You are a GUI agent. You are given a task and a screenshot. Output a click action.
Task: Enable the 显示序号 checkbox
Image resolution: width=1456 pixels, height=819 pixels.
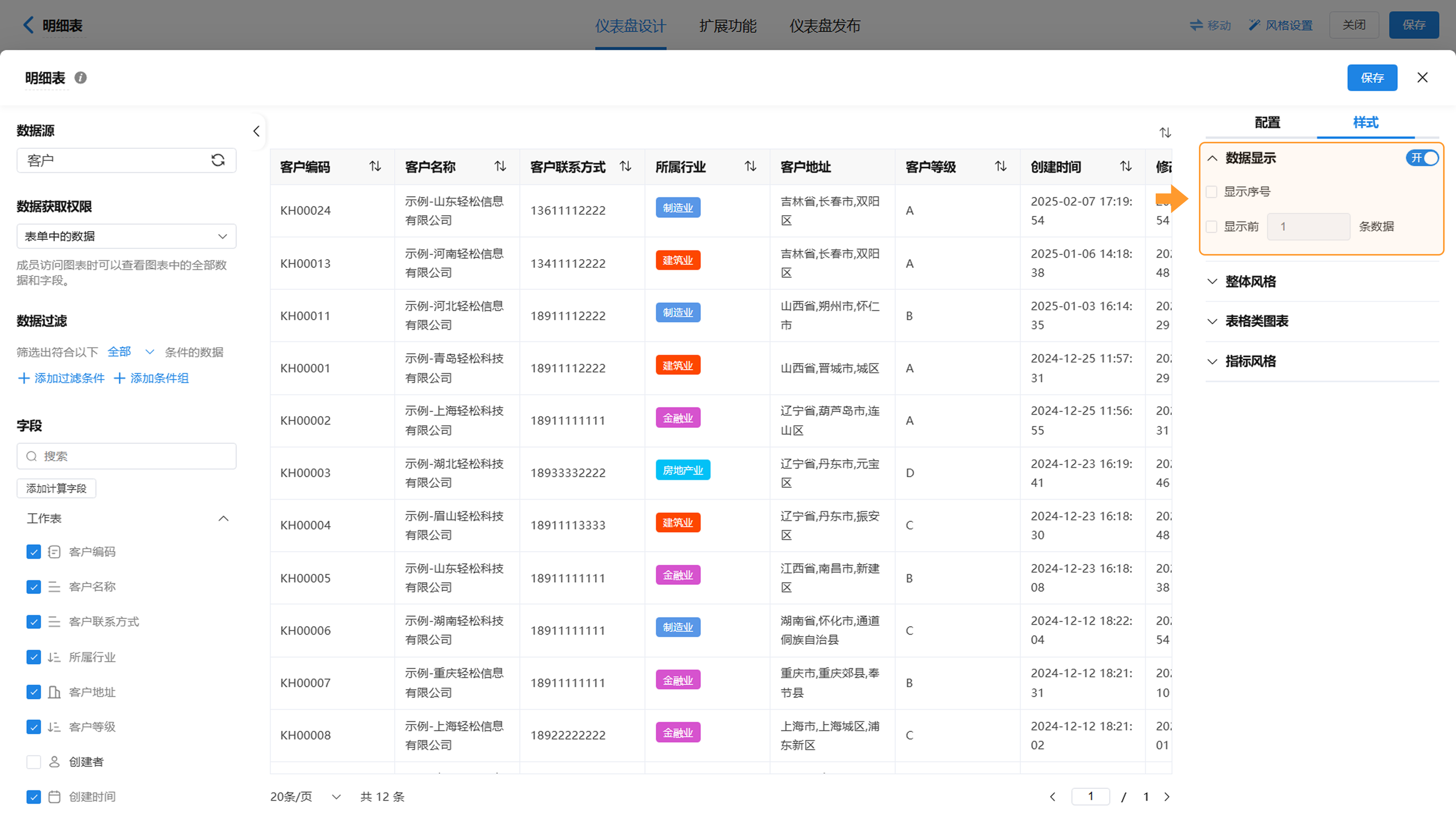click(x=1211, y=191)
